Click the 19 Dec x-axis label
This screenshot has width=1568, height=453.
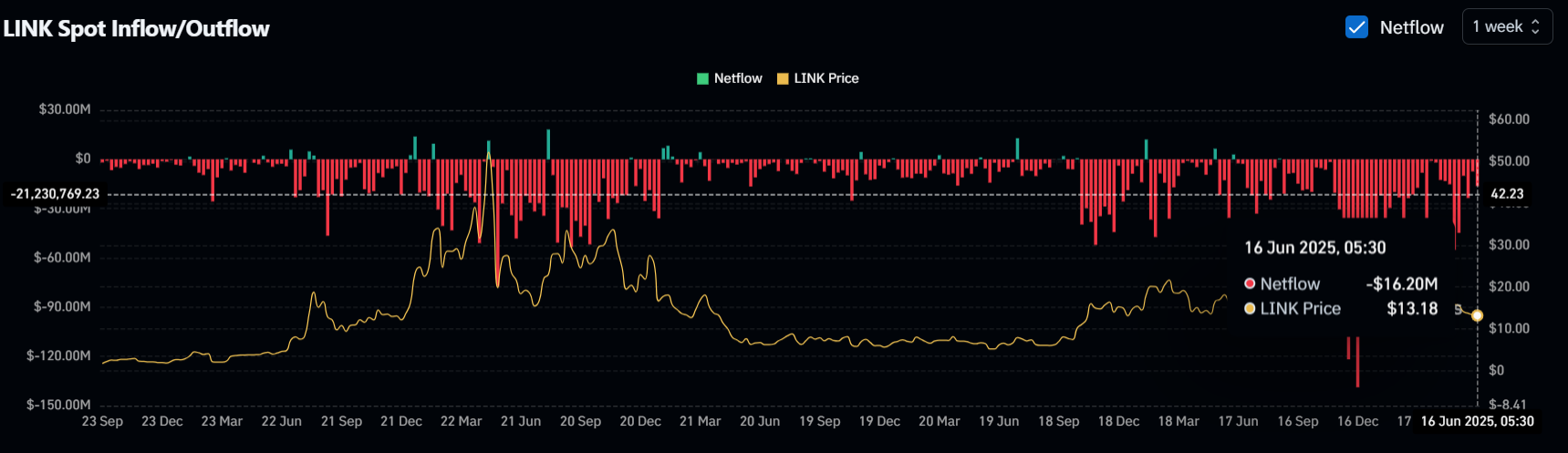(x=879, y=421)
